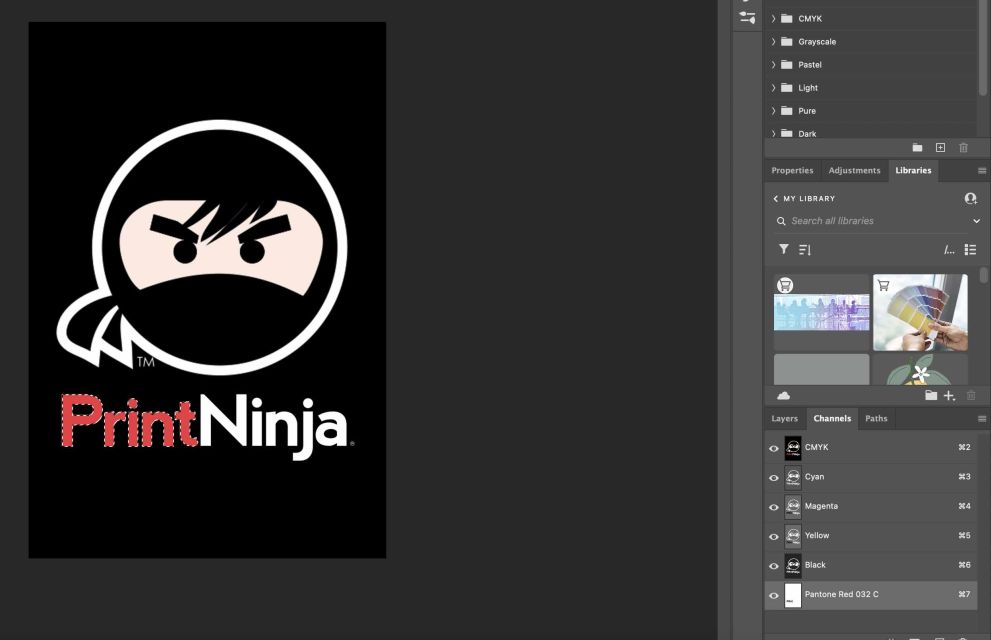
Task: Toggle visibility of the Black channel
Action: 773,565
